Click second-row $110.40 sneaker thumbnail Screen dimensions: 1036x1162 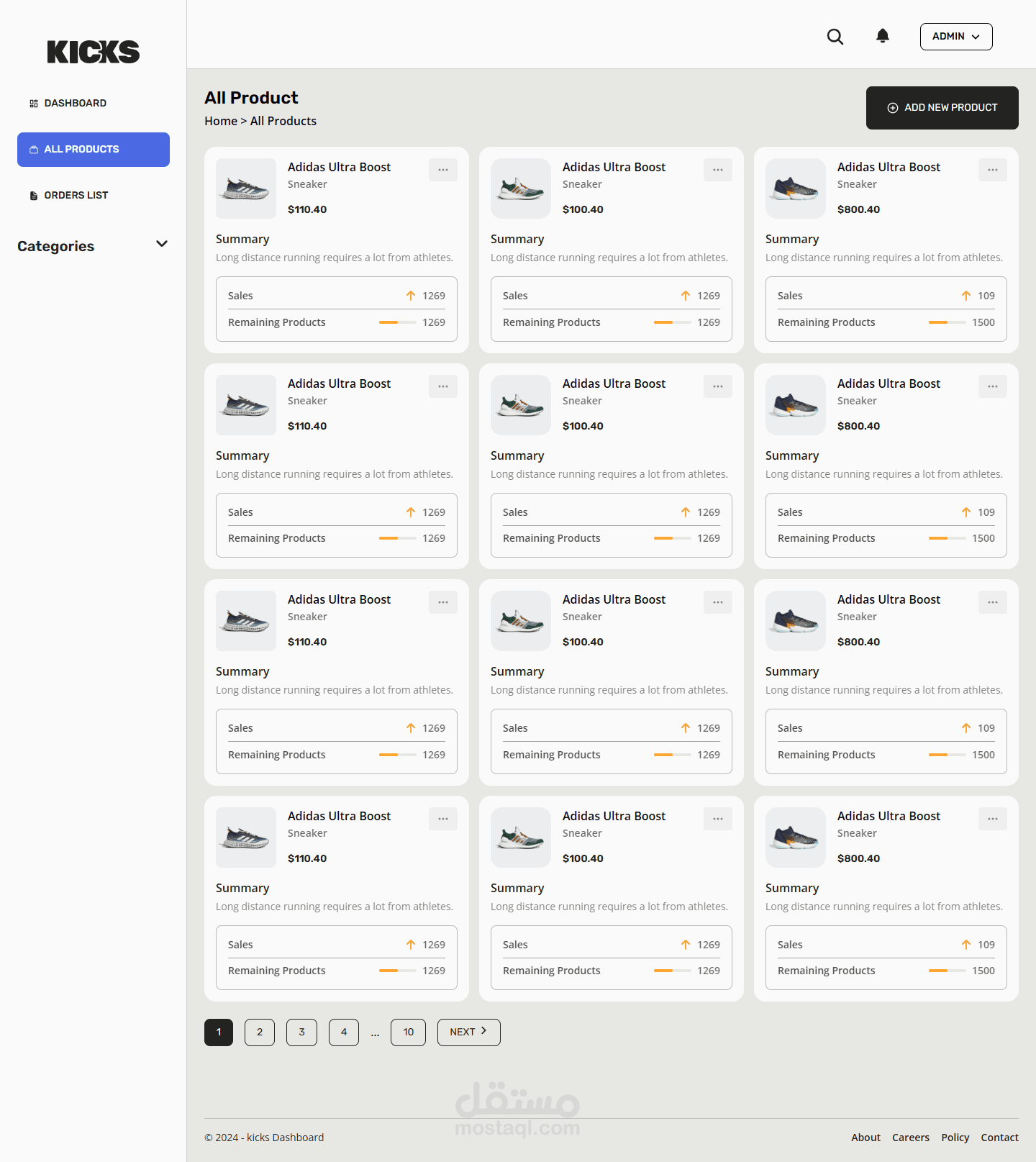click(246, 405)
